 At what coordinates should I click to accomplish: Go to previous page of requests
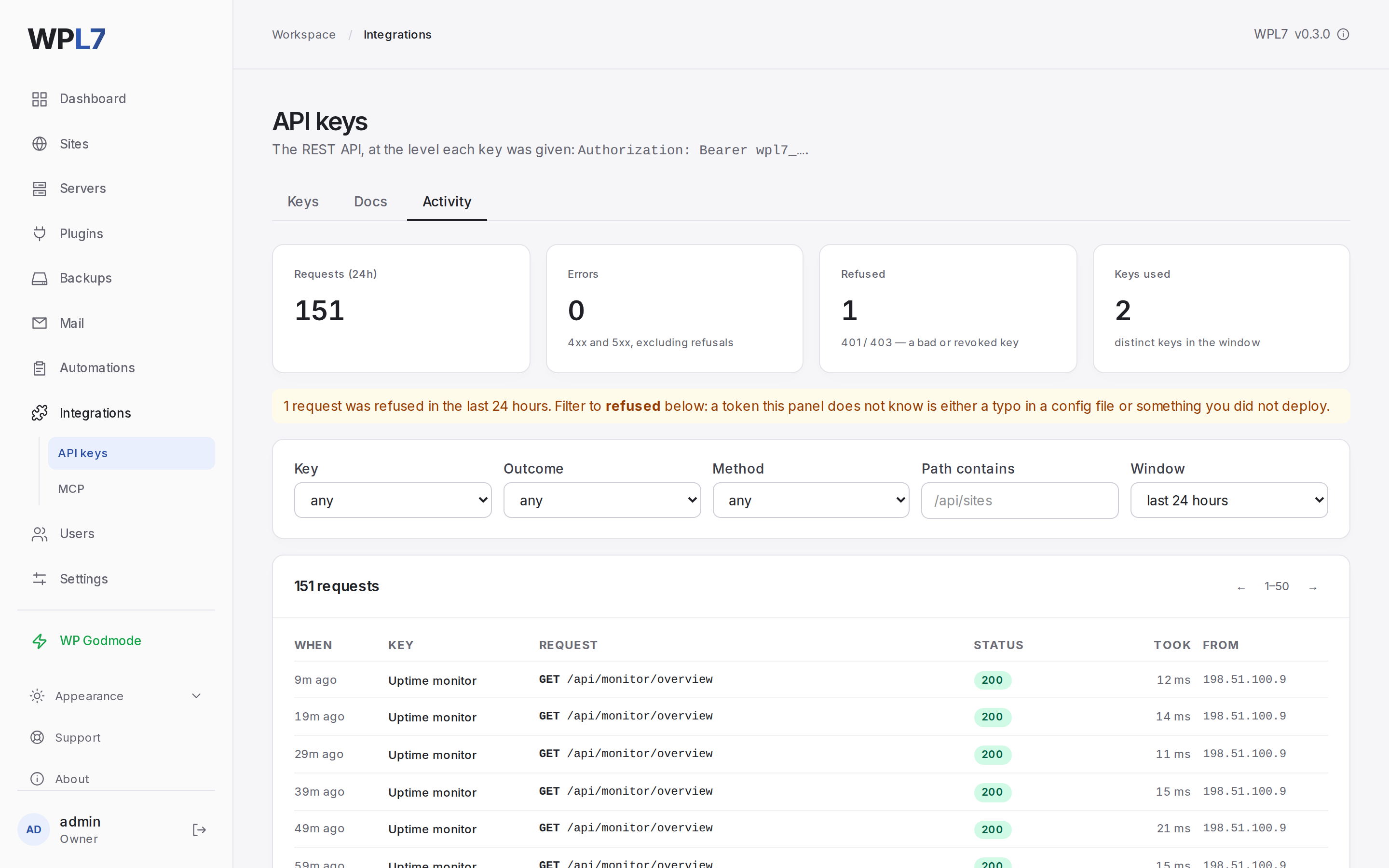[x=1241, y=587]
